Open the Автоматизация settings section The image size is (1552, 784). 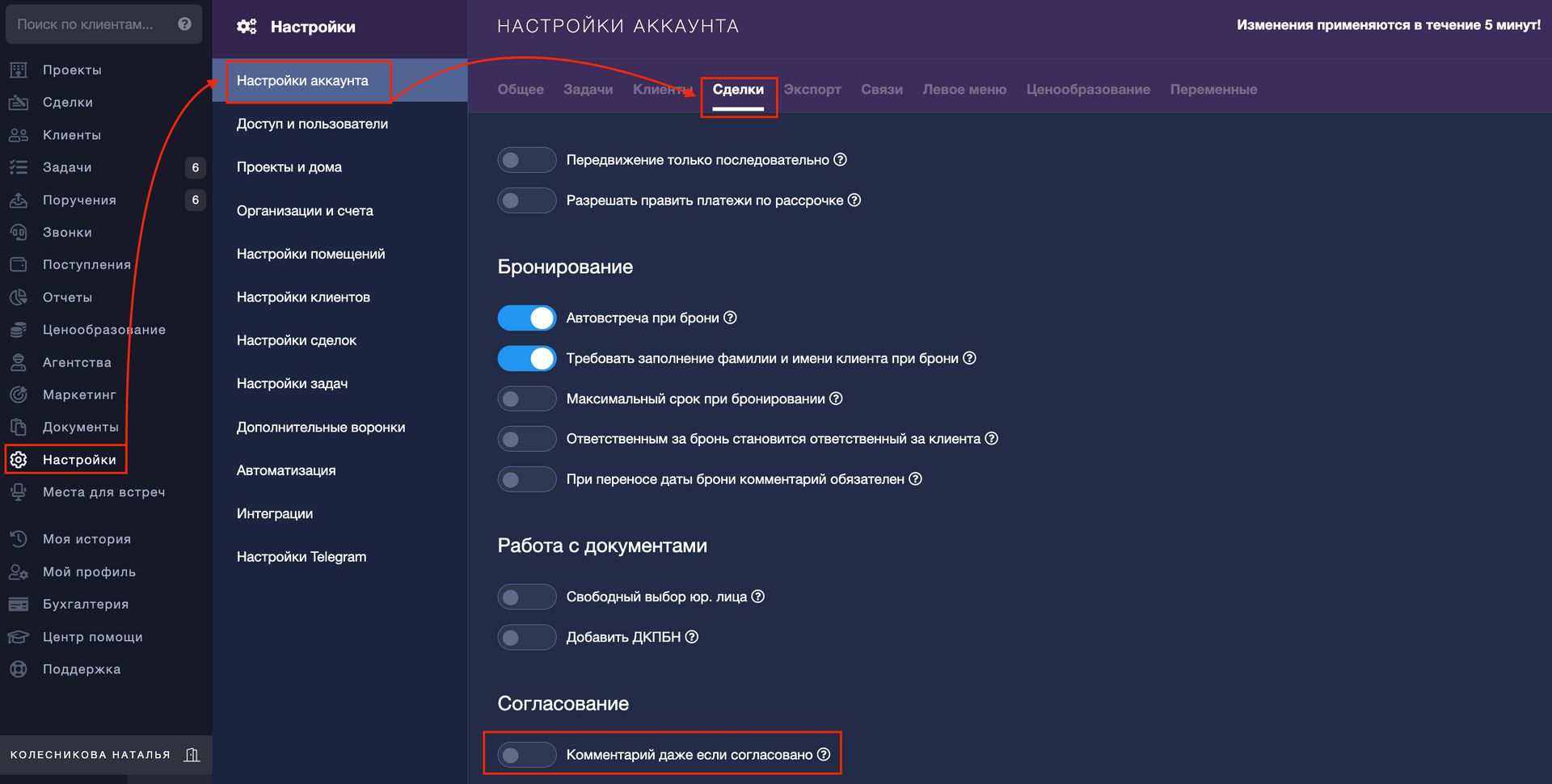286,470
